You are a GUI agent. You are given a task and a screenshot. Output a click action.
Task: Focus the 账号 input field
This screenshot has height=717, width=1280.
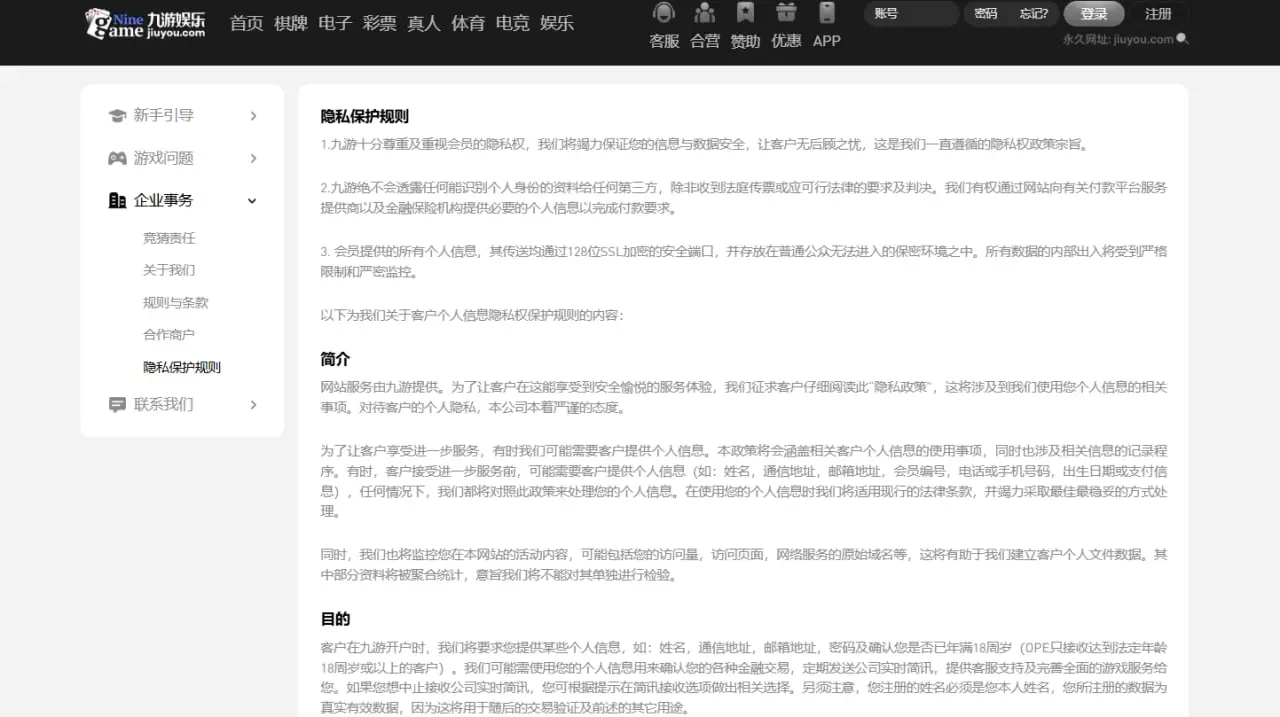point(912,14)
